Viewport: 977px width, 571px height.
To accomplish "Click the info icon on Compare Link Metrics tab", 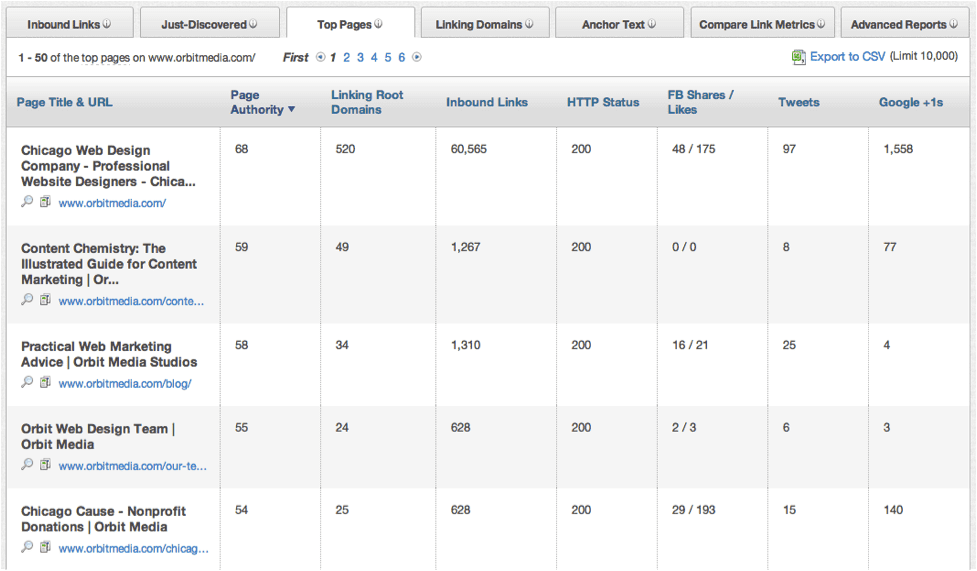I will pos(821,24).
